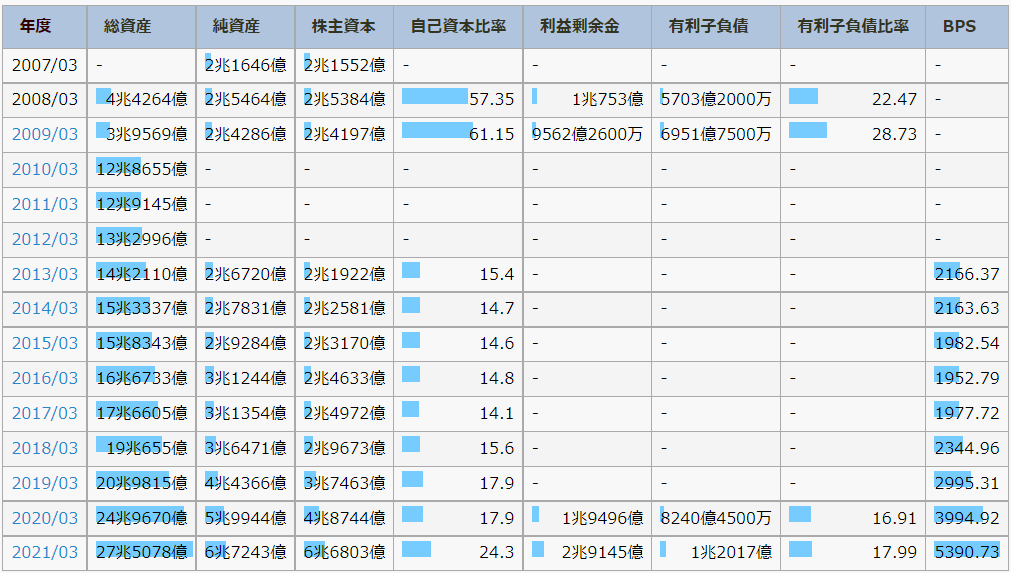The width and height of the screenshot is (1011, 573).
Task: Select shareholder equity value 3兆7463億
Action: (345, 483)
